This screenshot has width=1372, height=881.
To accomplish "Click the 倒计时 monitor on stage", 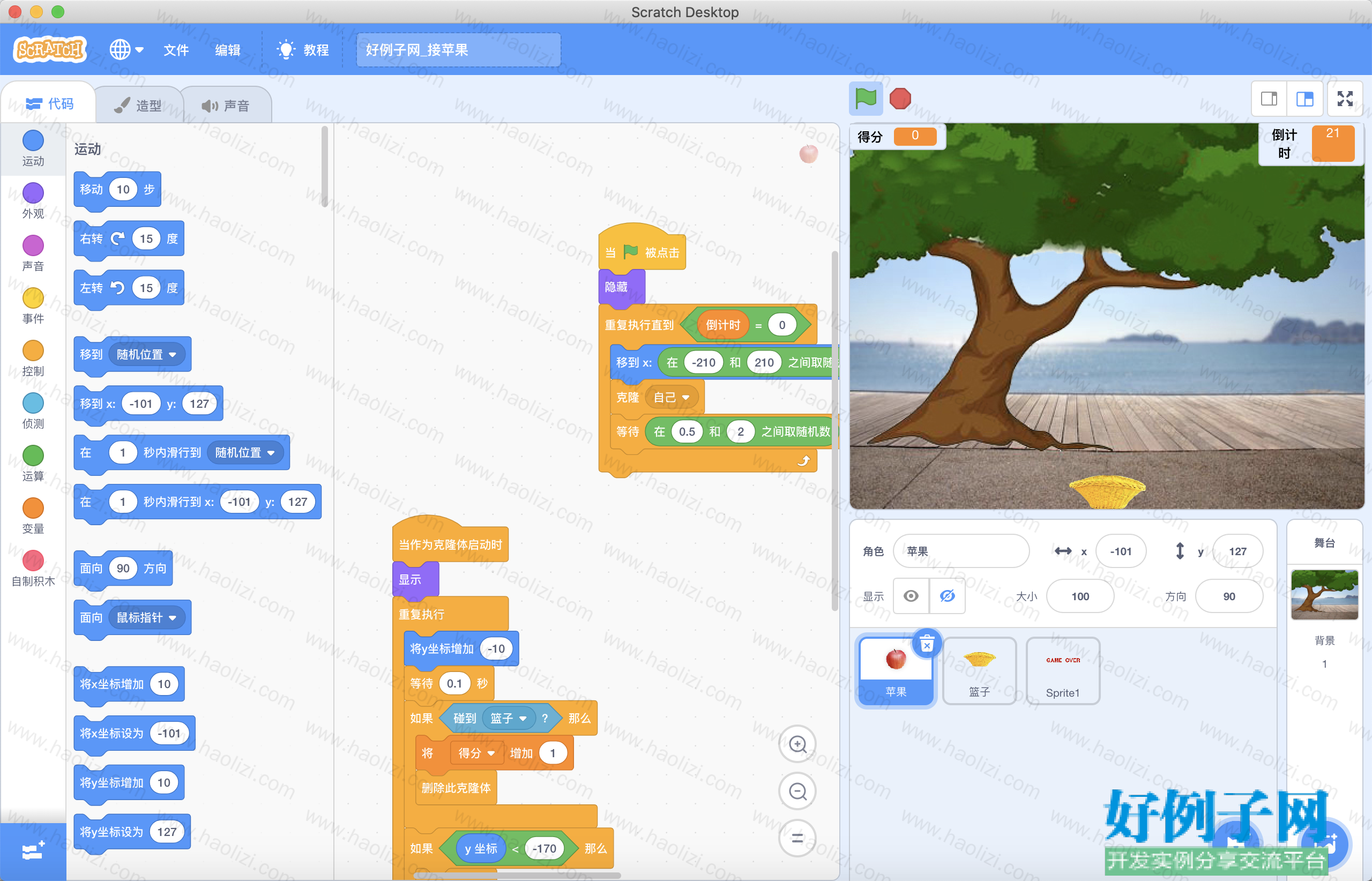I will pyautogui.click(x=1311, y=144).
